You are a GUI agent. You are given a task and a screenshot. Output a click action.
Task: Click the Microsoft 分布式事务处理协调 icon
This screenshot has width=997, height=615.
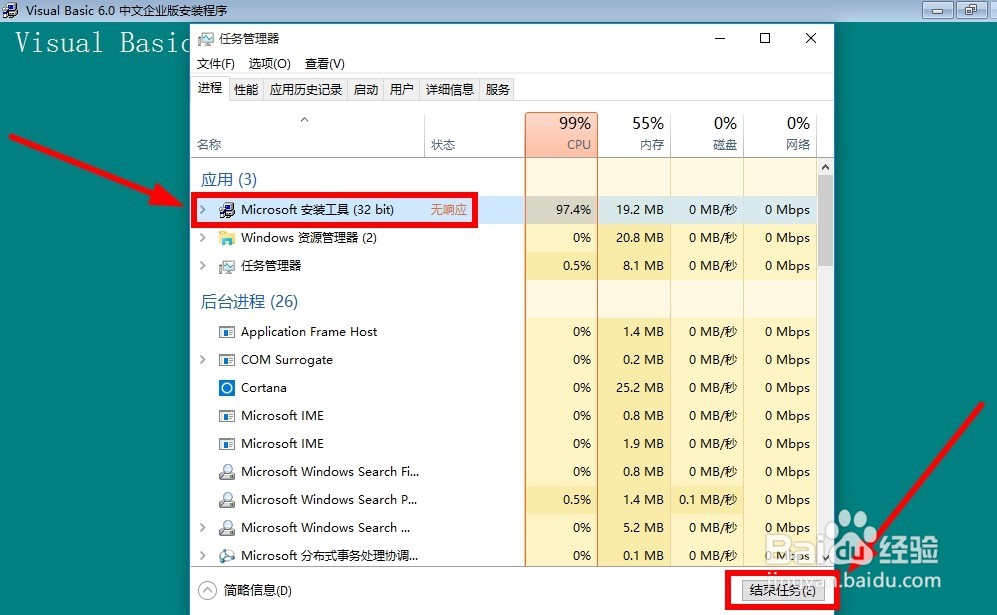(x=226, y=556)
